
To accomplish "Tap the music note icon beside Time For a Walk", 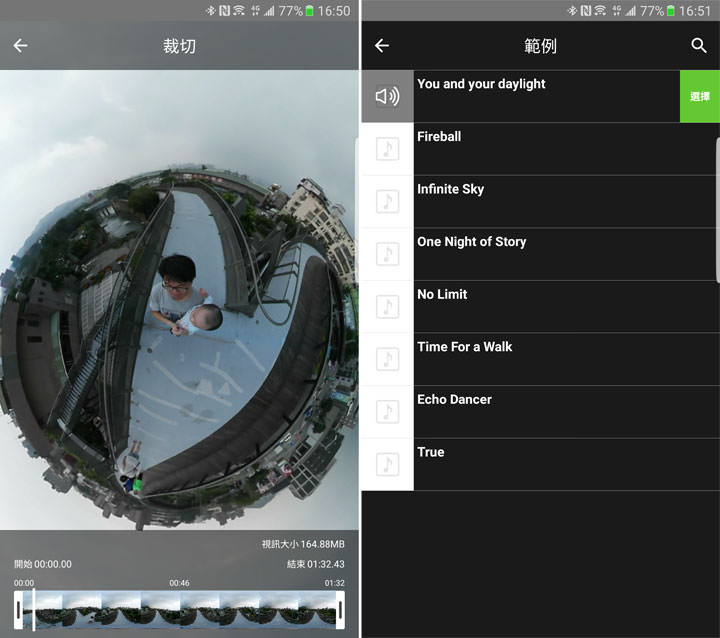I will pyautogui.click(x=387, y=359).
